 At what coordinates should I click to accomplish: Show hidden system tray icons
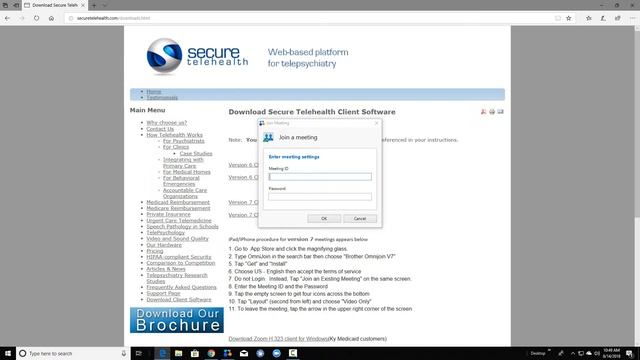573,353
